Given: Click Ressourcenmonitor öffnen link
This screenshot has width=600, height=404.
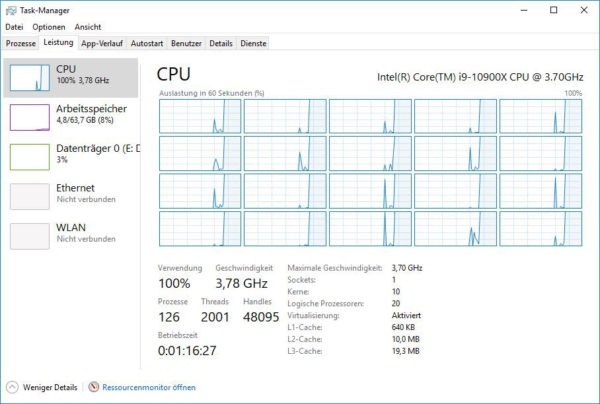Looking at the screenshot, I should [148, 387].
